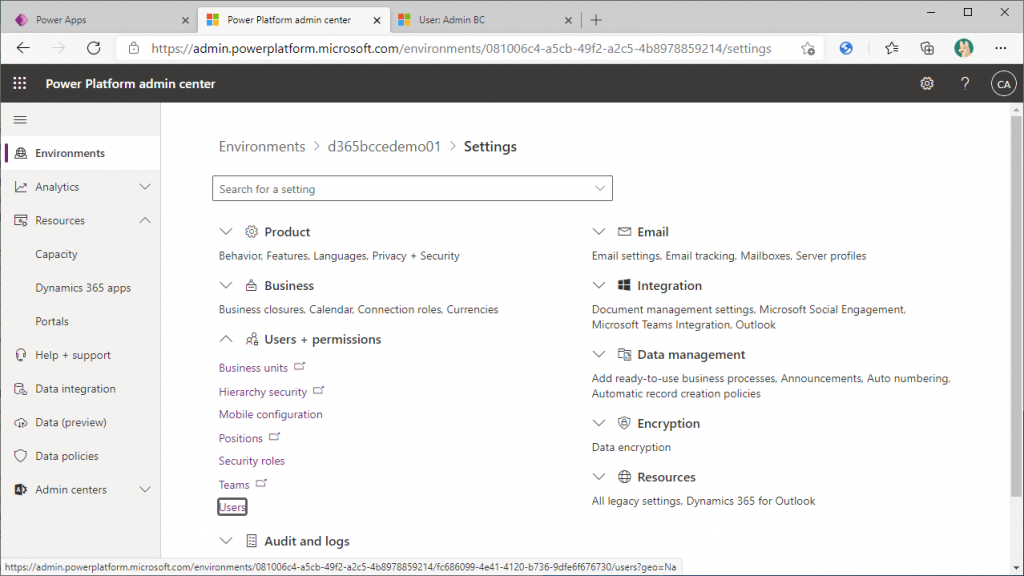
Task: Collapse Users + permissions section
Action: 226,339
